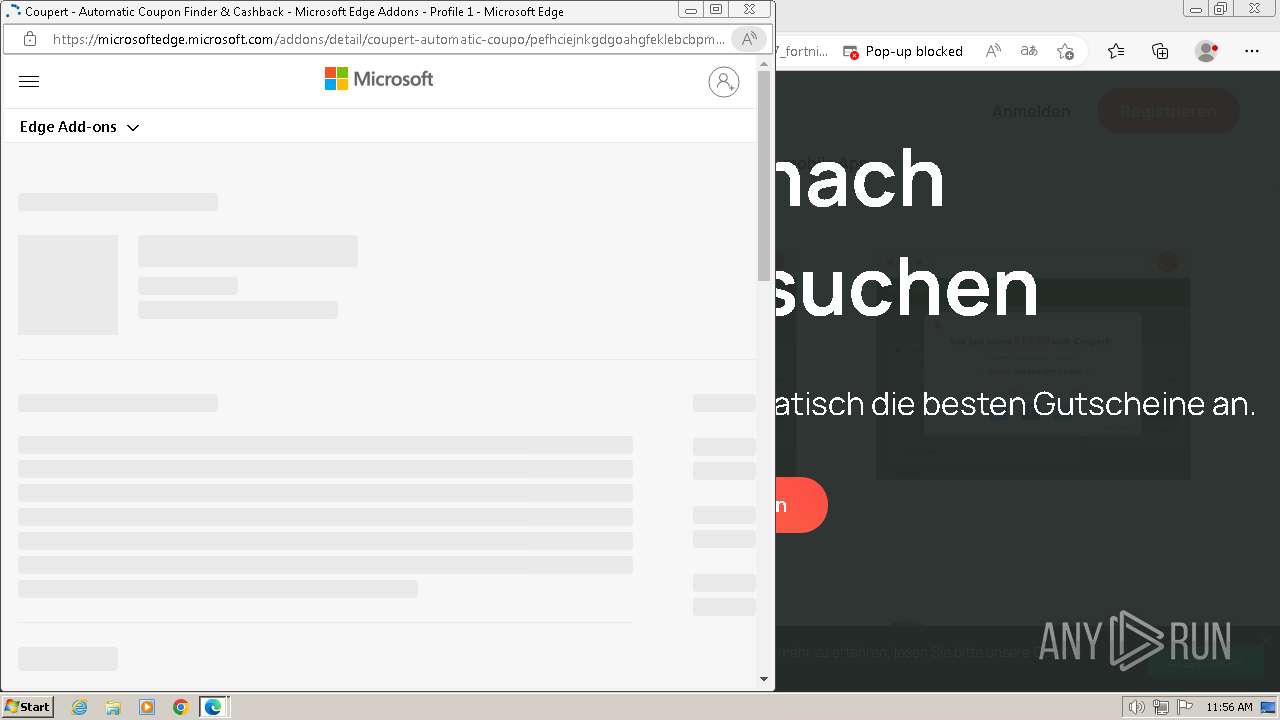Viewport: 1280px width, 720px height.
Task: Click the Microsoft logo
Action: [379, 79]
